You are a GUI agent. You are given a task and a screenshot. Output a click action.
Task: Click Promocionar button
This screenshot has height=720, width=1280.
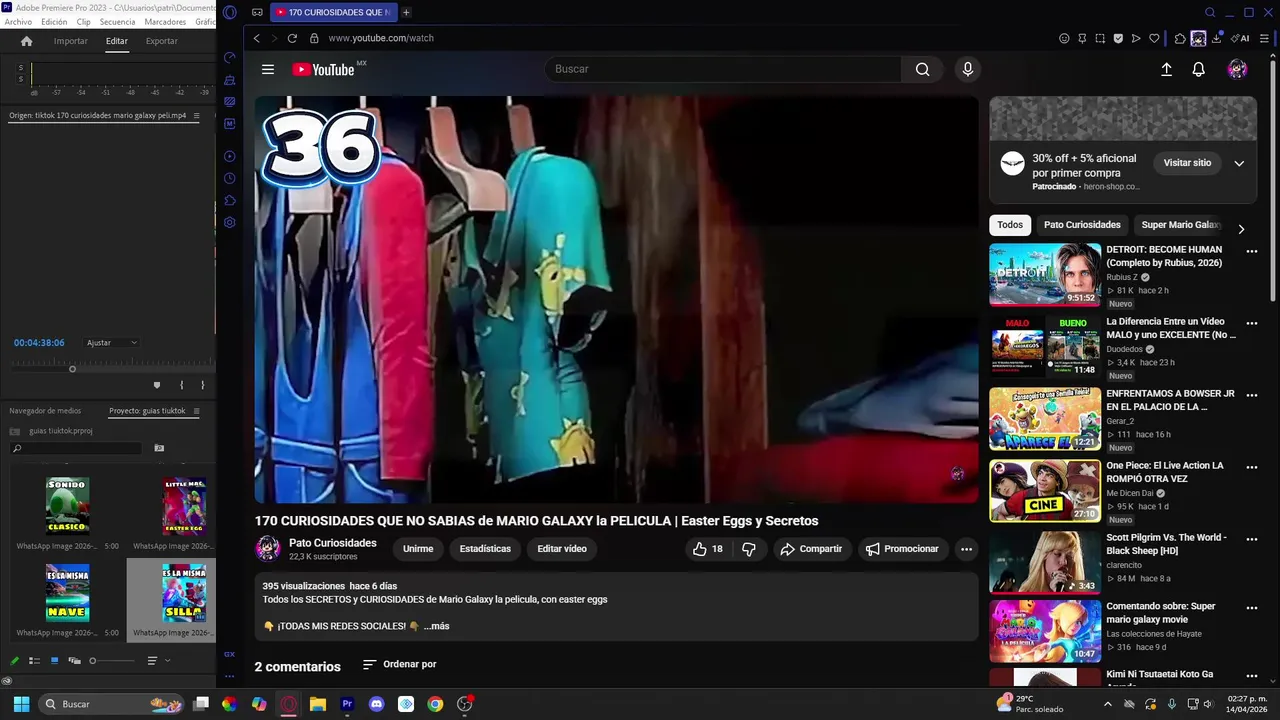[902, 549]
